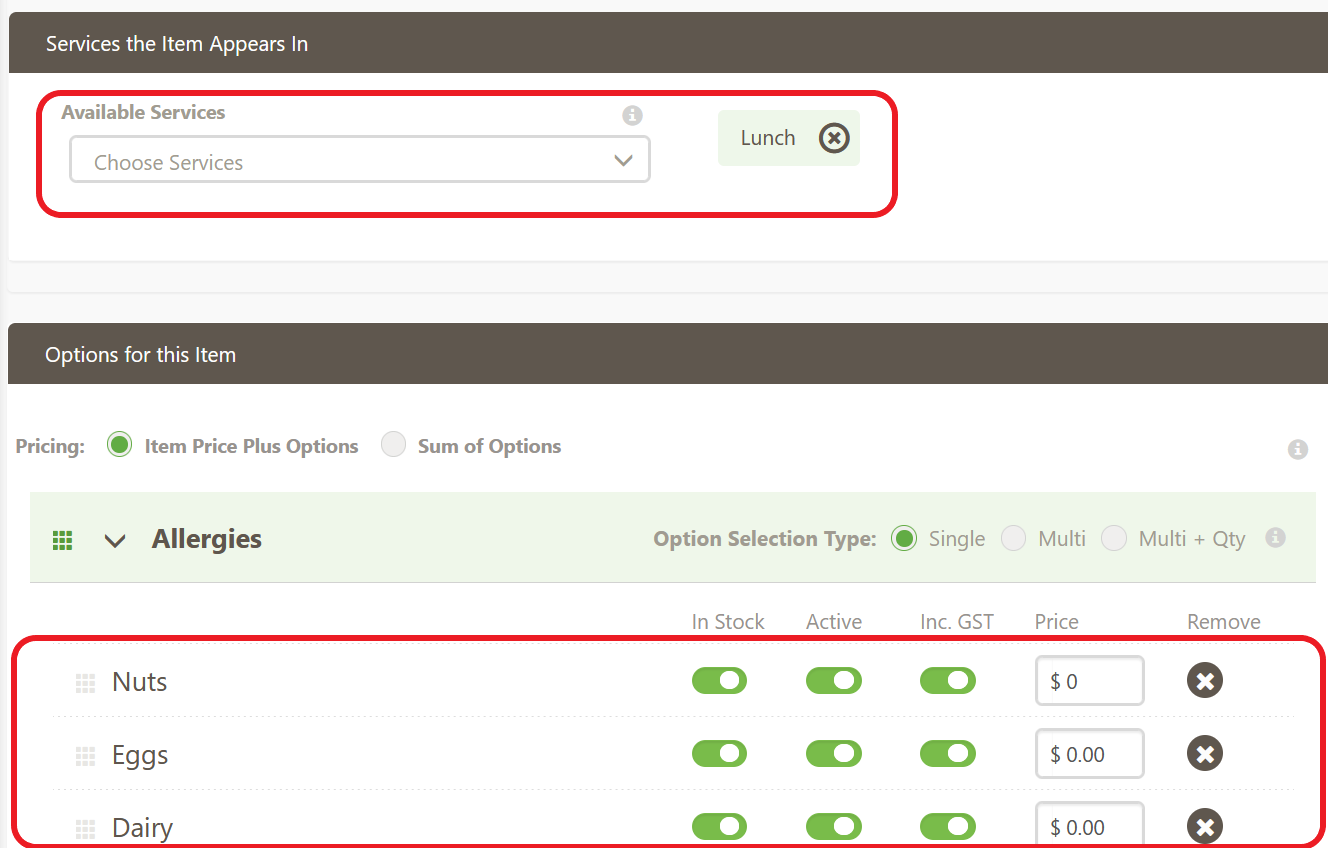
Task: Click info icon next to Multi + Qty
Action: [x=1275, y=538]
